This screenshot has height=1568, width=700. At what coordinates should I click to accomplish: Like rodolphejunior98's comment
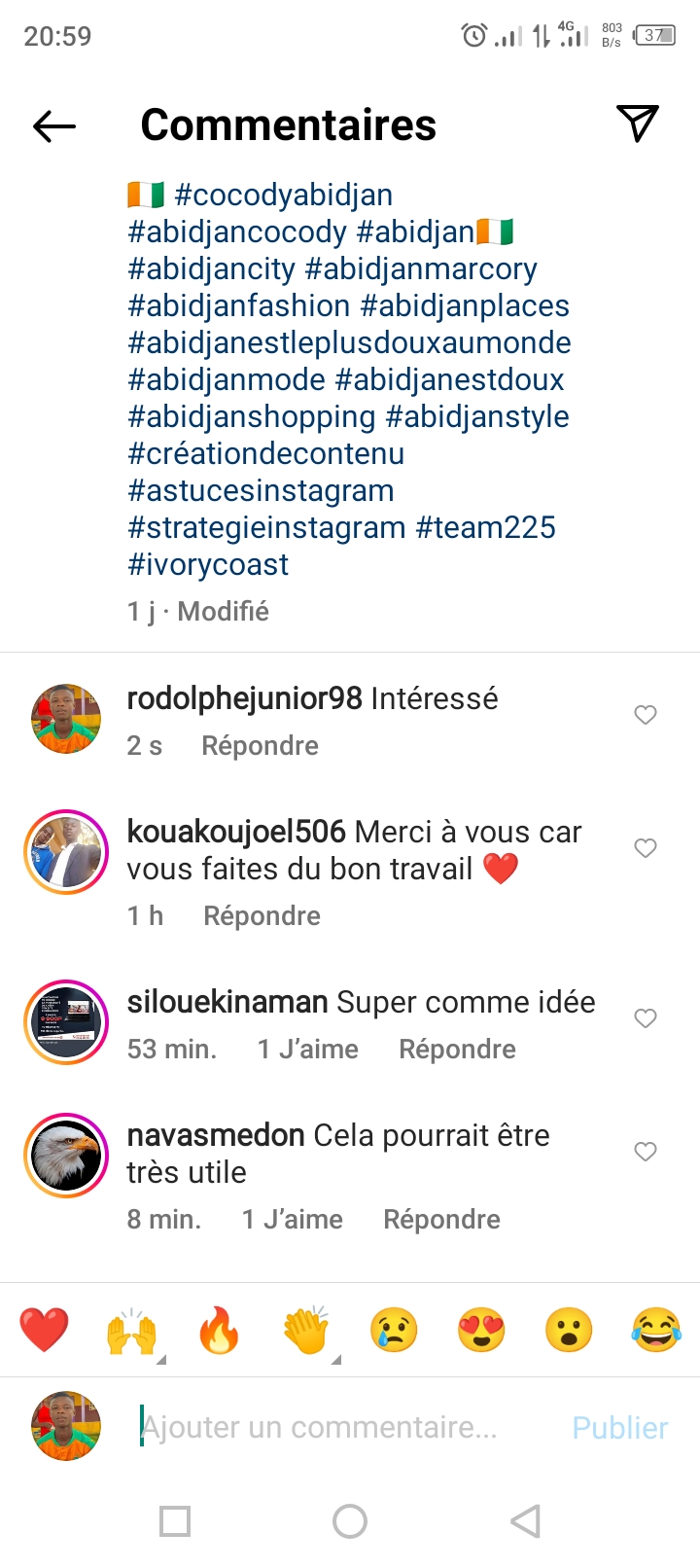pyautogui.click(x=646, y=715)
